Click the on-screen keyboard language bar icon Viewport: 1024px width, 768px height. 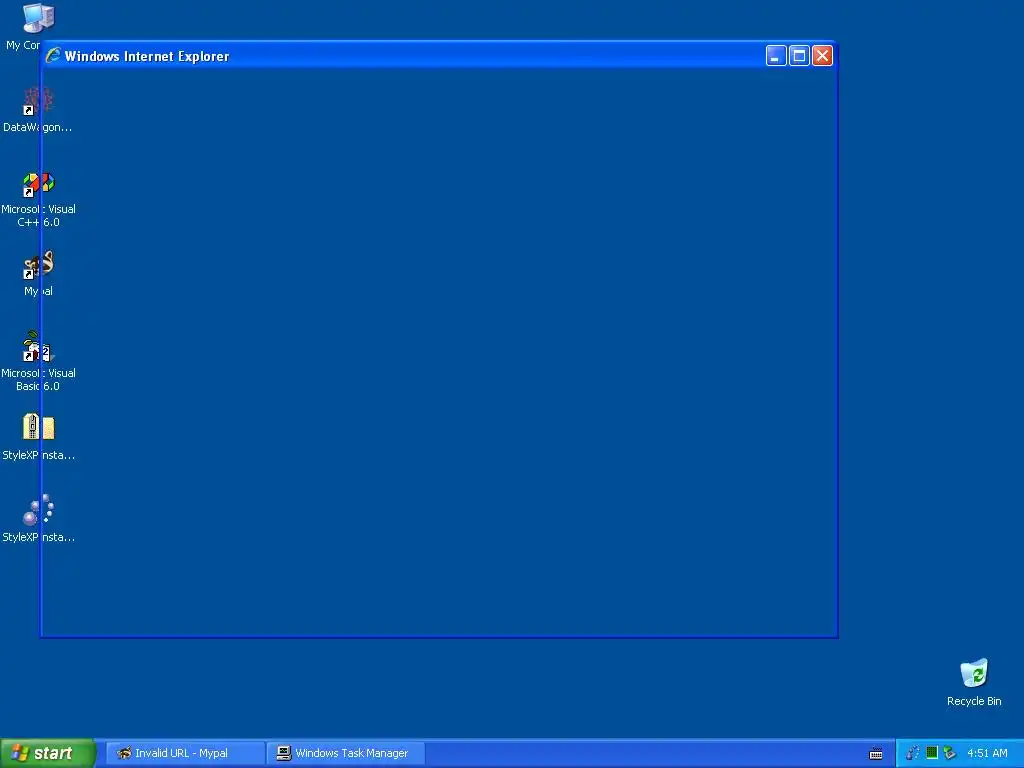(876, 754)
